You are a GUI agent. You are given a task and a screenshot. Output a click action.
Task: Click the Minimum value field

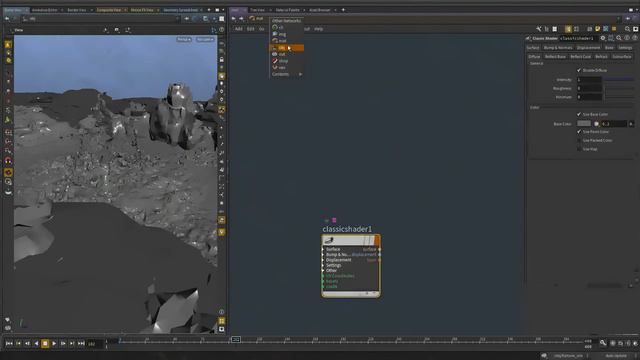coord(589,97)
